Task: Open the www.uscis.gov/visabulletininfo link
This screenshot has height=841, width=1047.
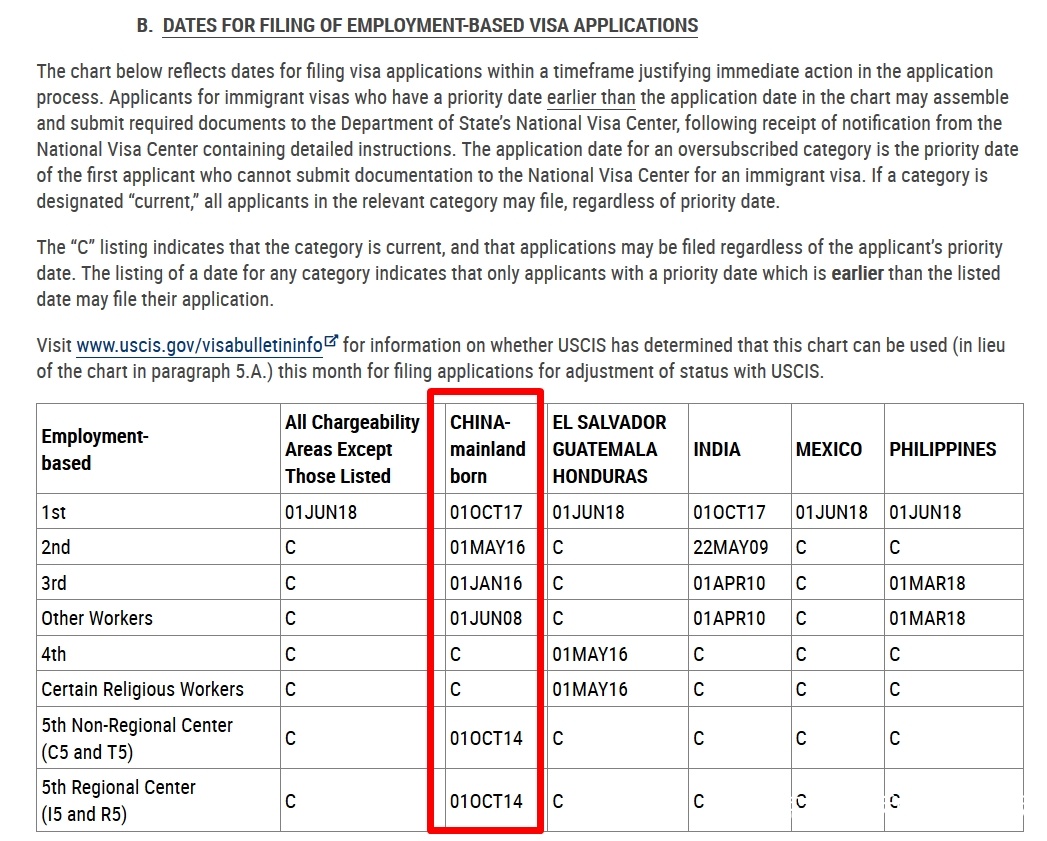Action: 200,345
